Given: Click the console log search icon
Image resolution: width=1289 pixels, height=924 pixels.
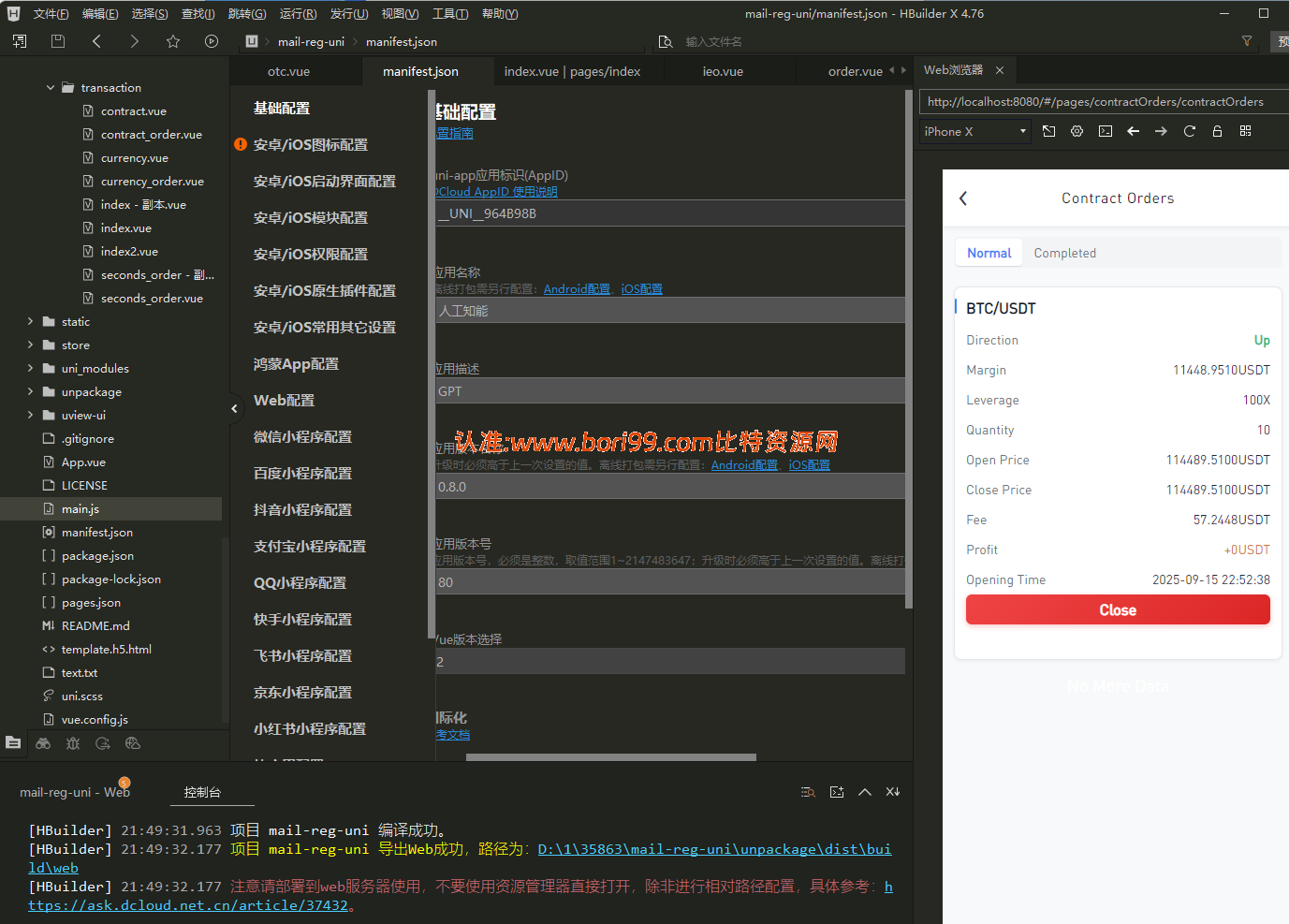Looking at the screenshot, I should (809, 792).
